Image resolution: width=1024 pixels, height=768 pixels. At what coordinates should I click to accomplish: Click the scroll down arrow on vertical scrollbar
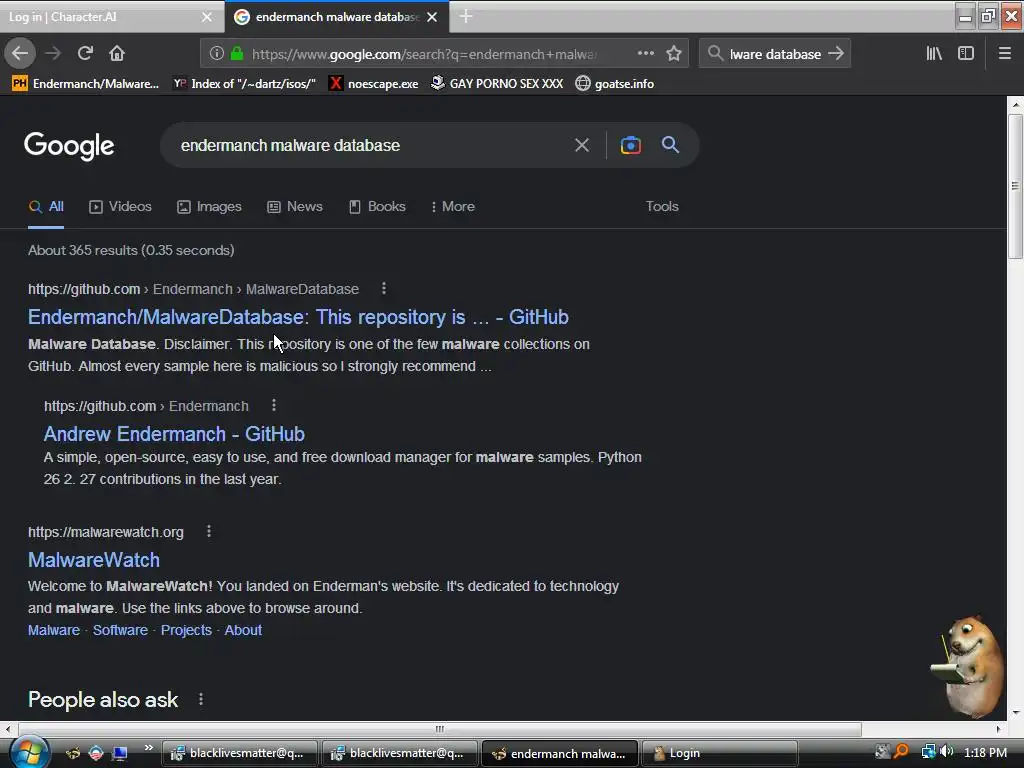1015,712
